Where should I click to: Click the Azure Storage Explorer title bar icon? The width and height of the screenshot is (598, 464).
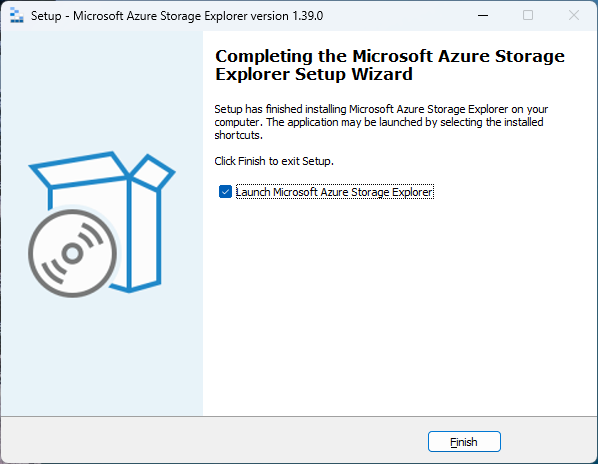pos(16,16)
